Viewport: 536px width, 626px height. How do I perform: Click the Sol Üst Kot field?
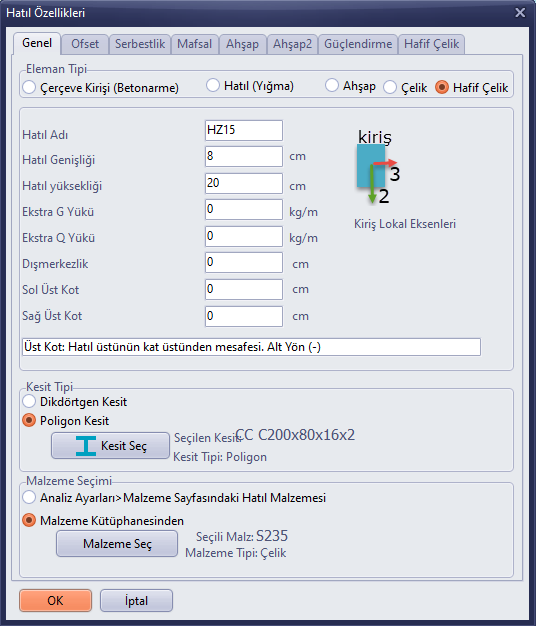244,289
